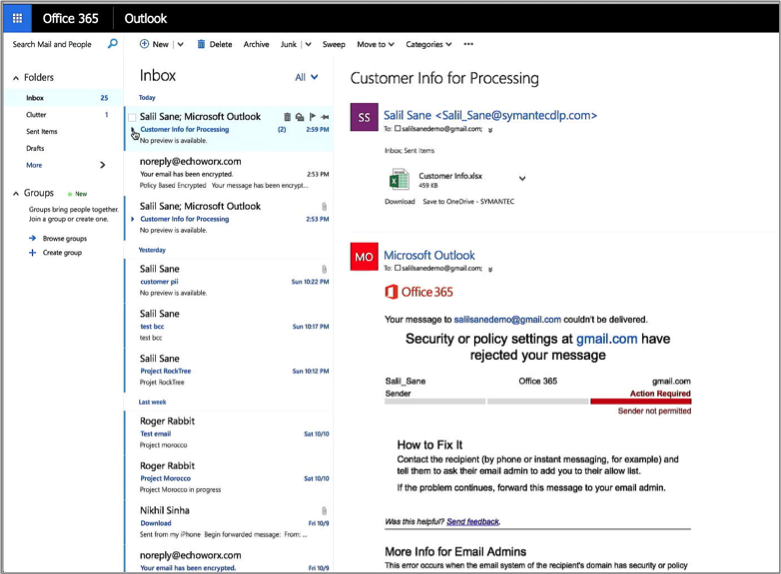Image resolution: width=781 pixels, height=574 pixels.
Task: Open Roger Rabbit's Project Morocco message
Action: (x=229, y=477)
